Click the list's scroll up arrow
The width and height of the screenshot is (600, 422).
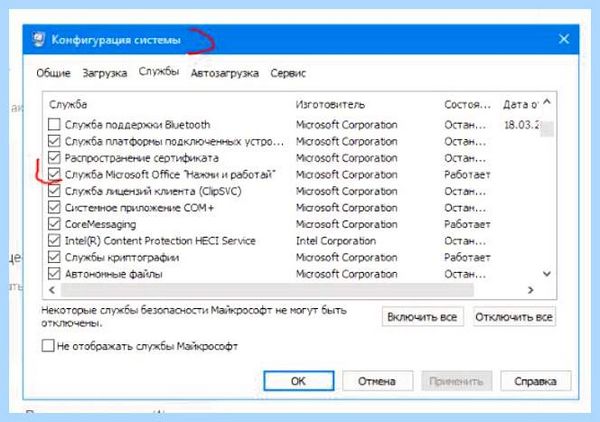pyautogui.click(x=547, y=102)
